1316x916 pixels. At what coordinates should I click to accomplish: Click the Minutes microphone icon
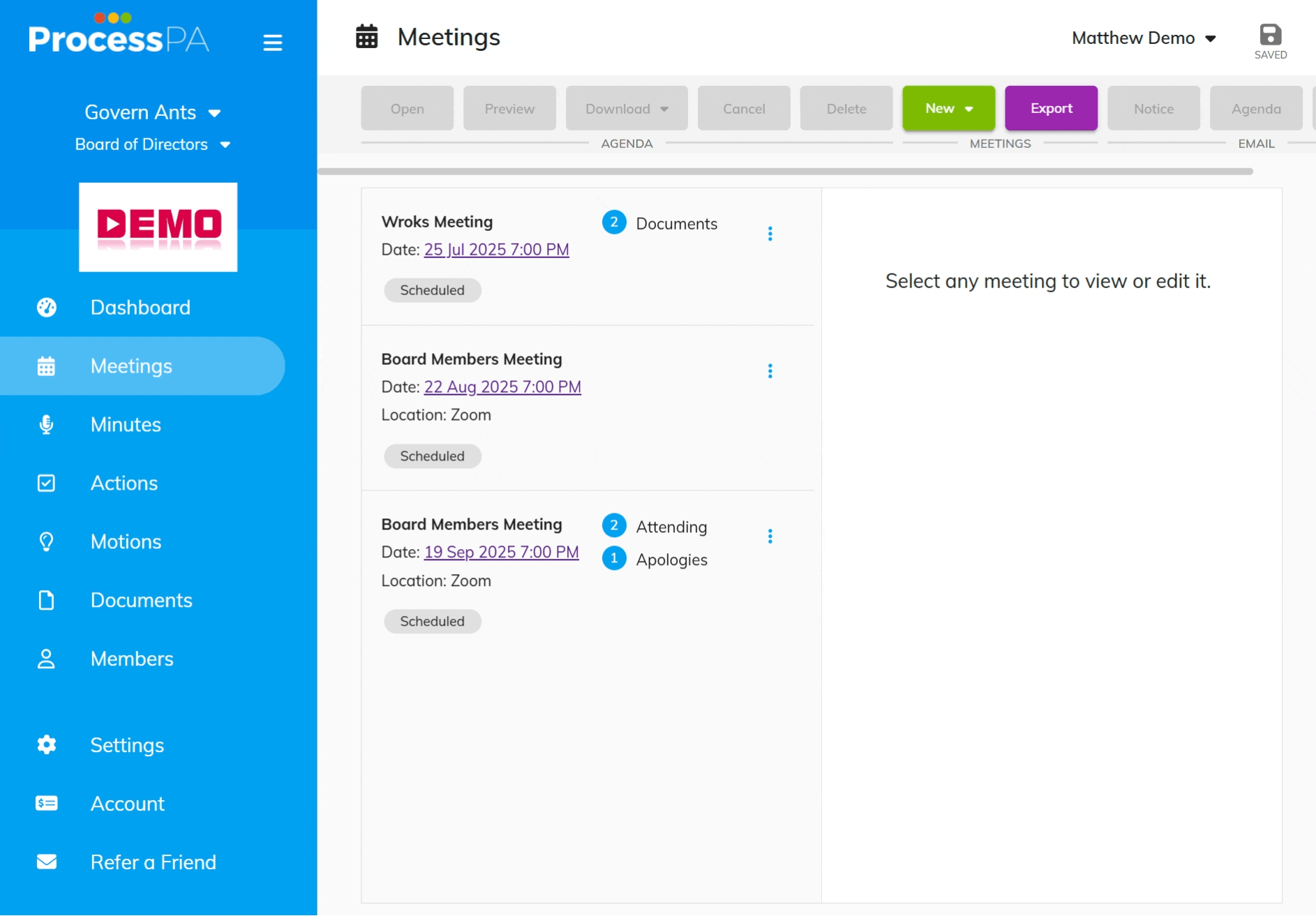46,425
